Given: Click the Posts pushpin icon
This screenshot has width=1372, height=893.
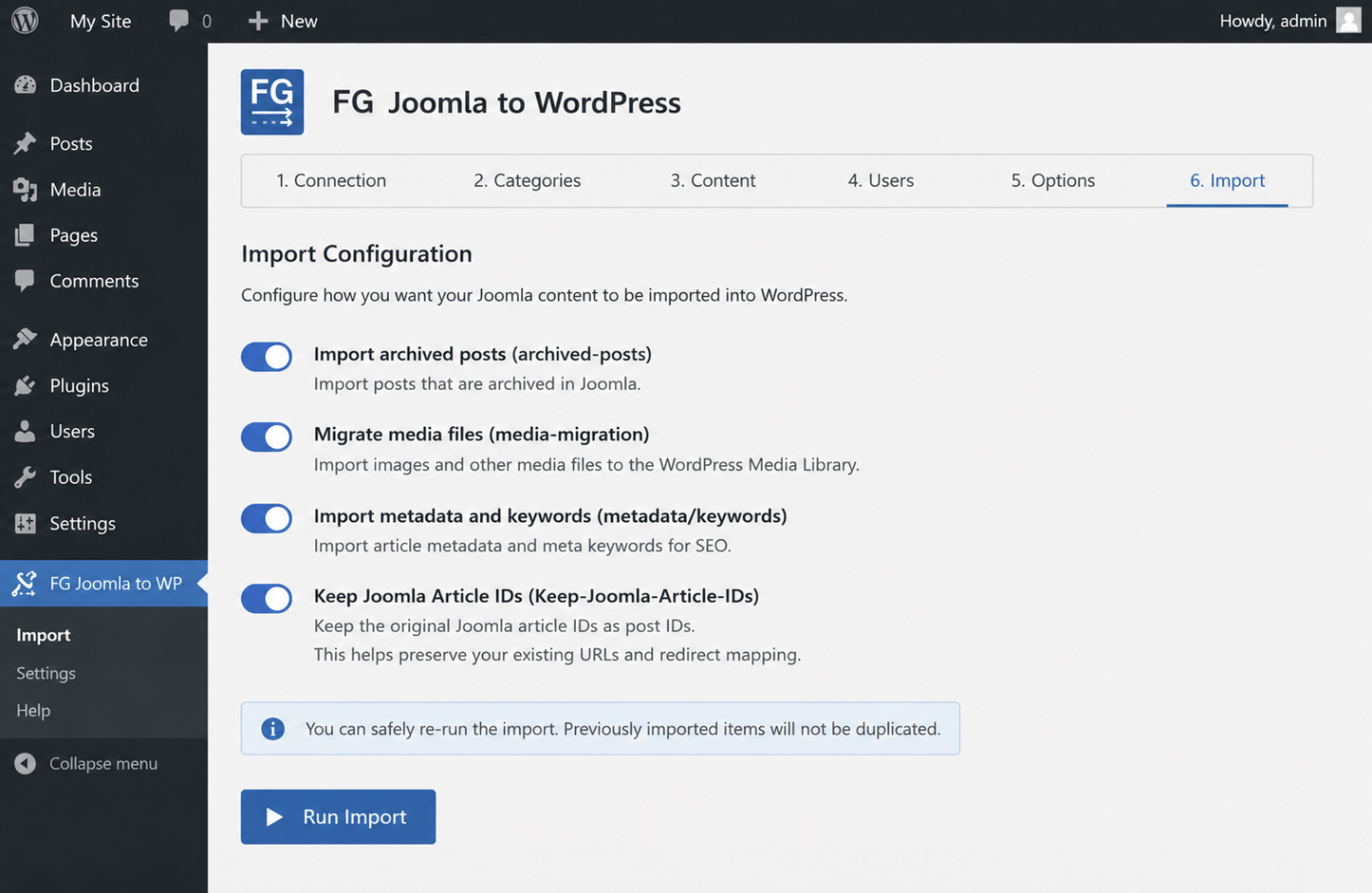Looking at the screenshot, I should [25, 143].
